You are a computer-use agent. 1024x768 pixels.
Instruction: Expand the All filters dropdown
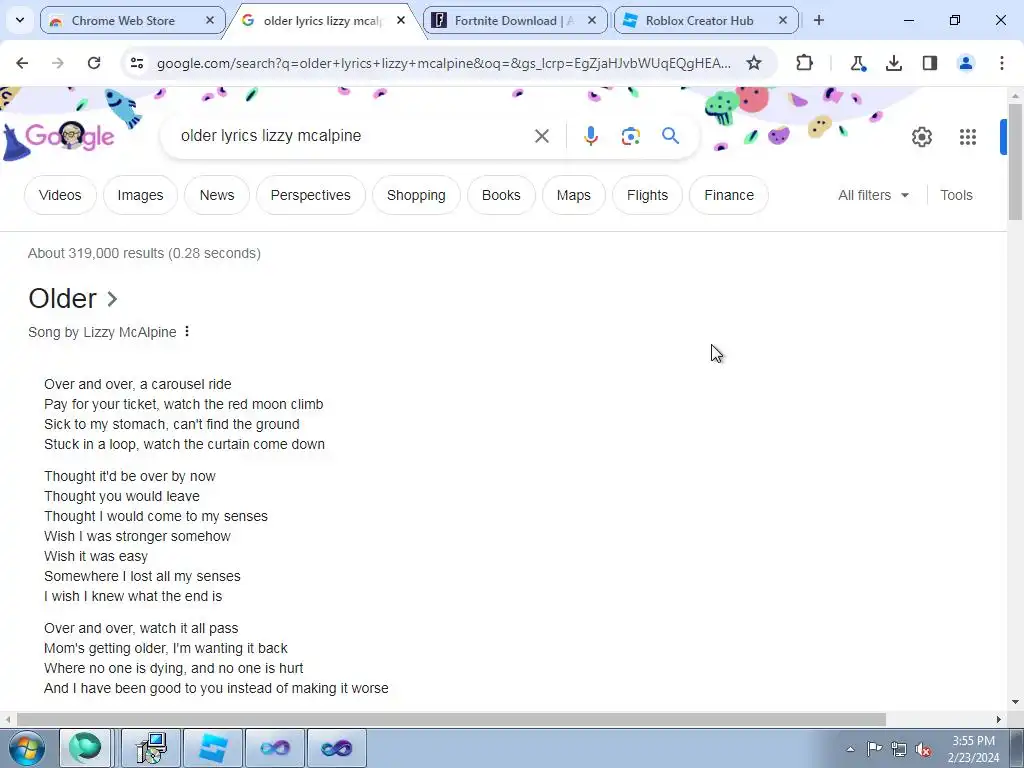click(873, 195)
